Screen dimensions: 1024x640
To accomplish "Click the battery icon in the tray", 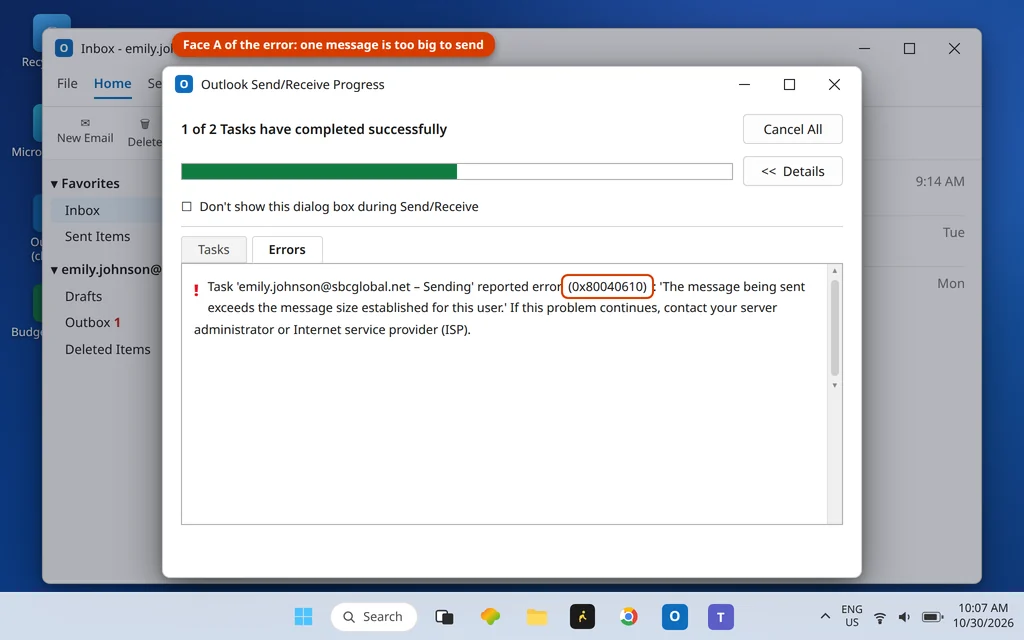I will point(932,617).
